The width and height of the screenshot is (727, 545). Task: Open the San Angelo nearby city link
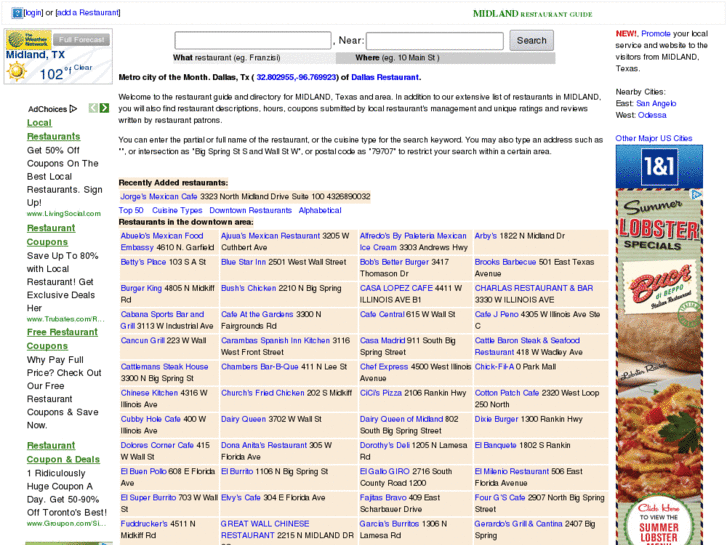tap(656, 103)
